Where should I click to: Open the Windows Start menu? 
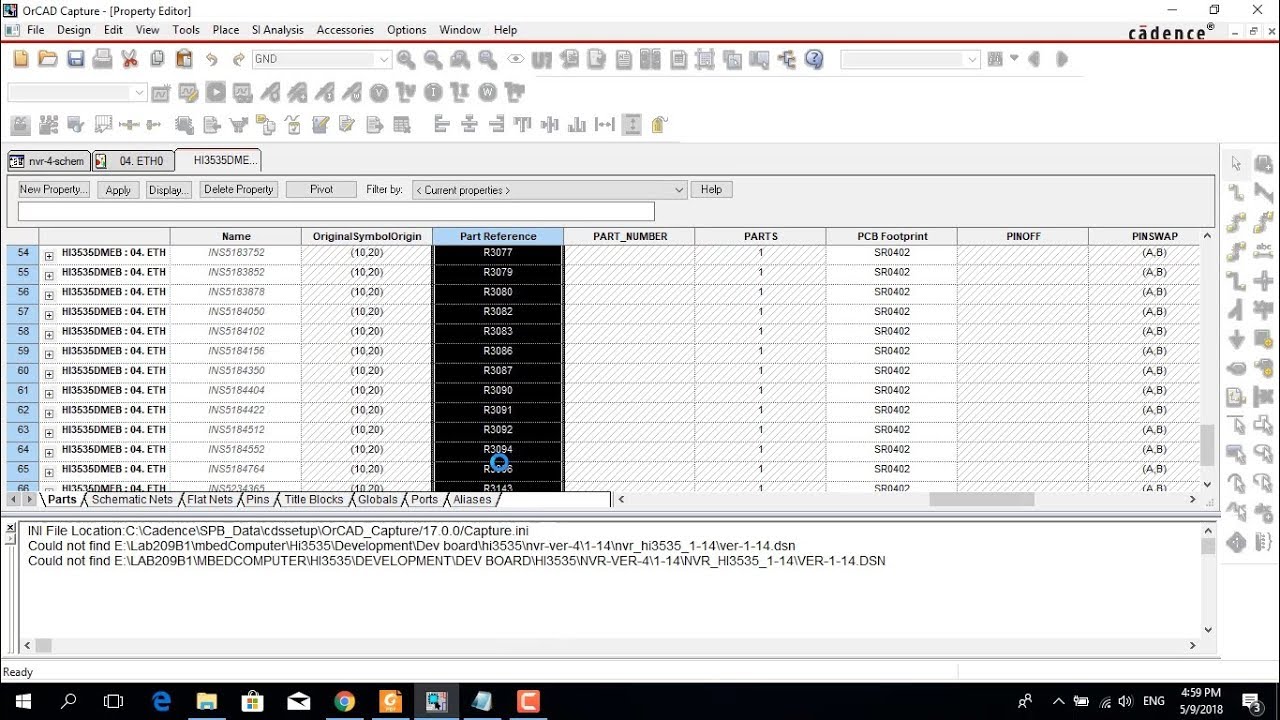point(22,702)
